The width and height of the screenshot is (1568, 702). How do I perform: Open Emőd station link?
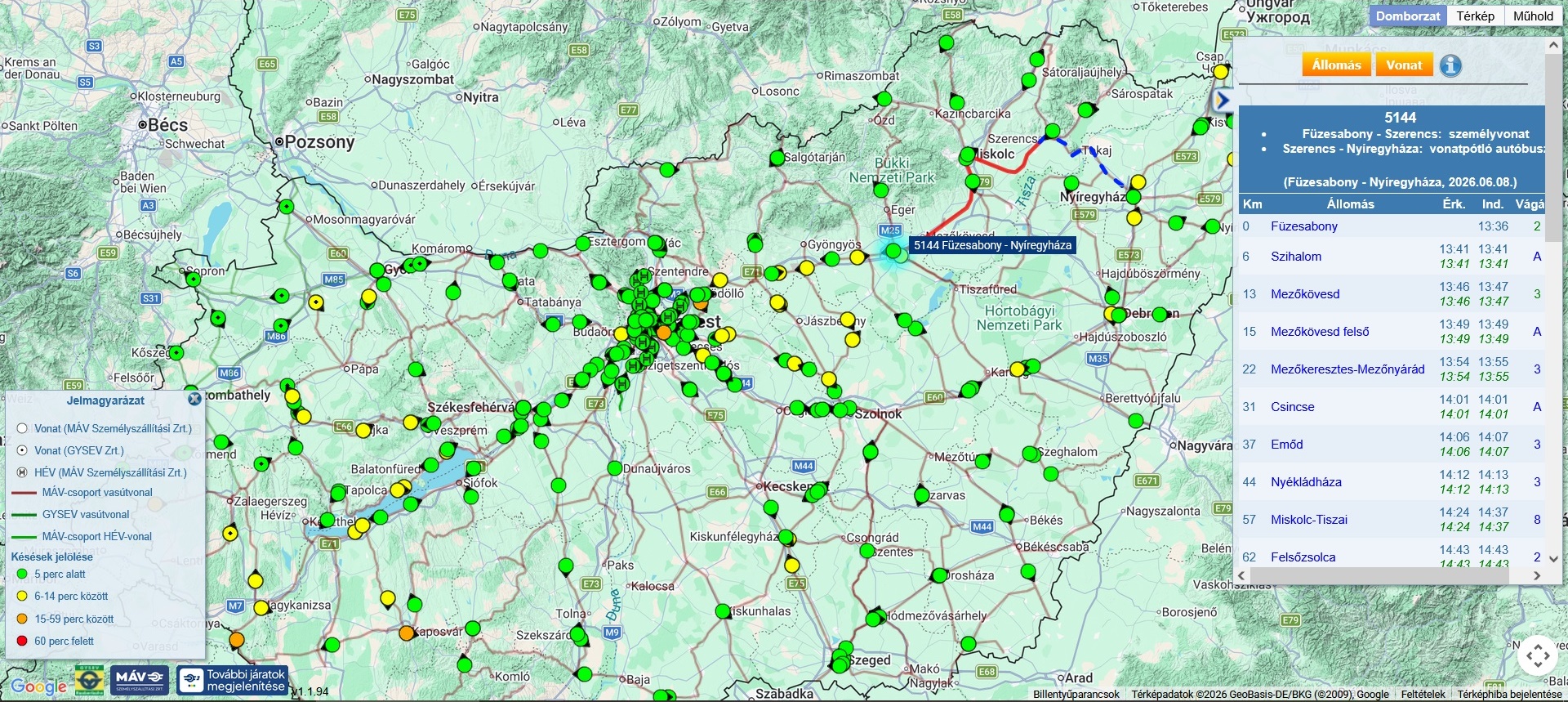pos(1287,445)
